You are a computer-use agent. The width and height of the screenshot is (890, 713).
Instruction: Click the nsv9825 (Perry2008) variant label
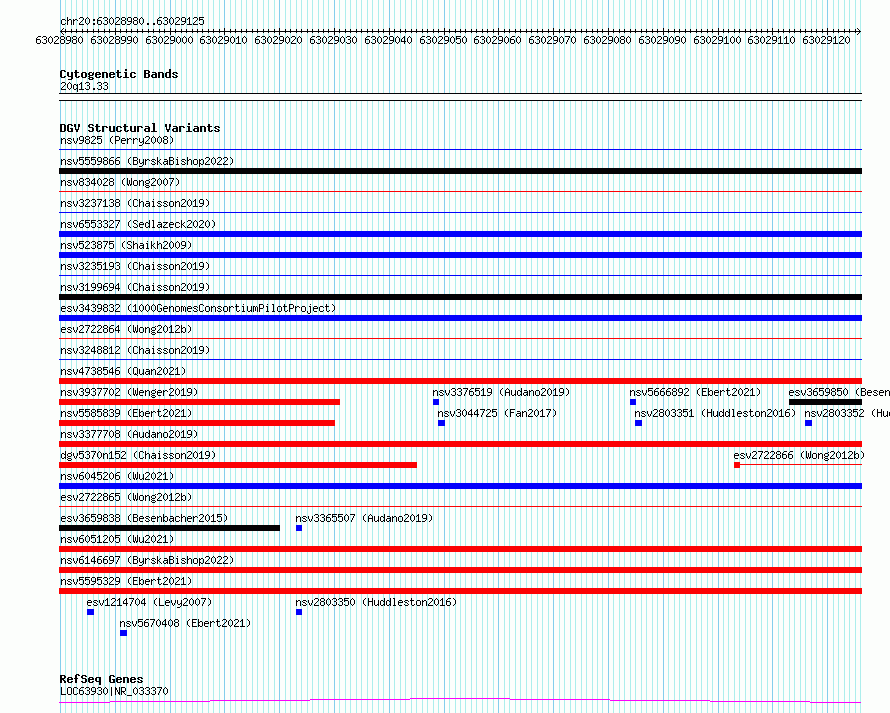[x=117, y=140]
